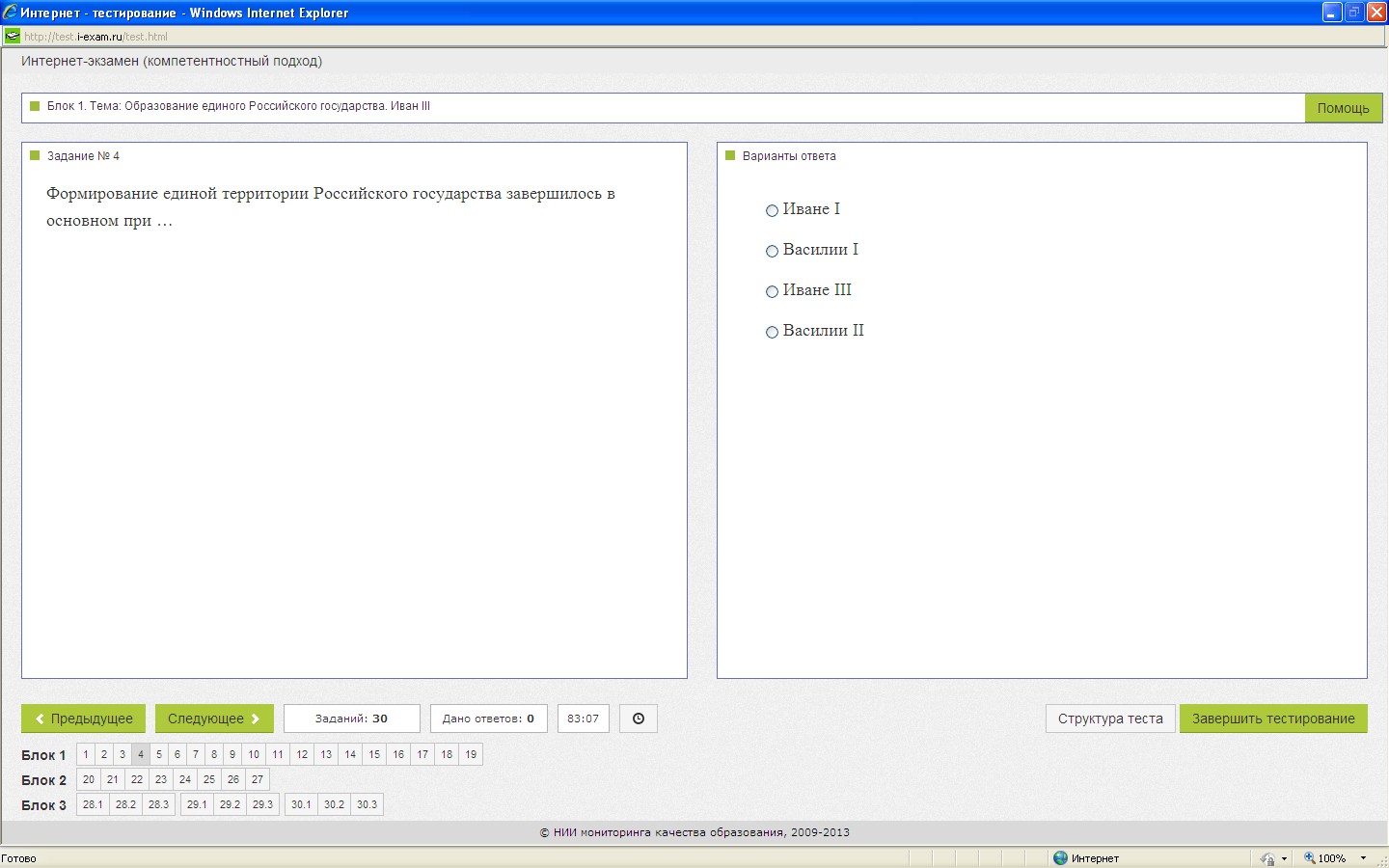Jump to task 13 in Блок 1
The width and height of the screenshot is (1389, 868).
pos(326,754)
